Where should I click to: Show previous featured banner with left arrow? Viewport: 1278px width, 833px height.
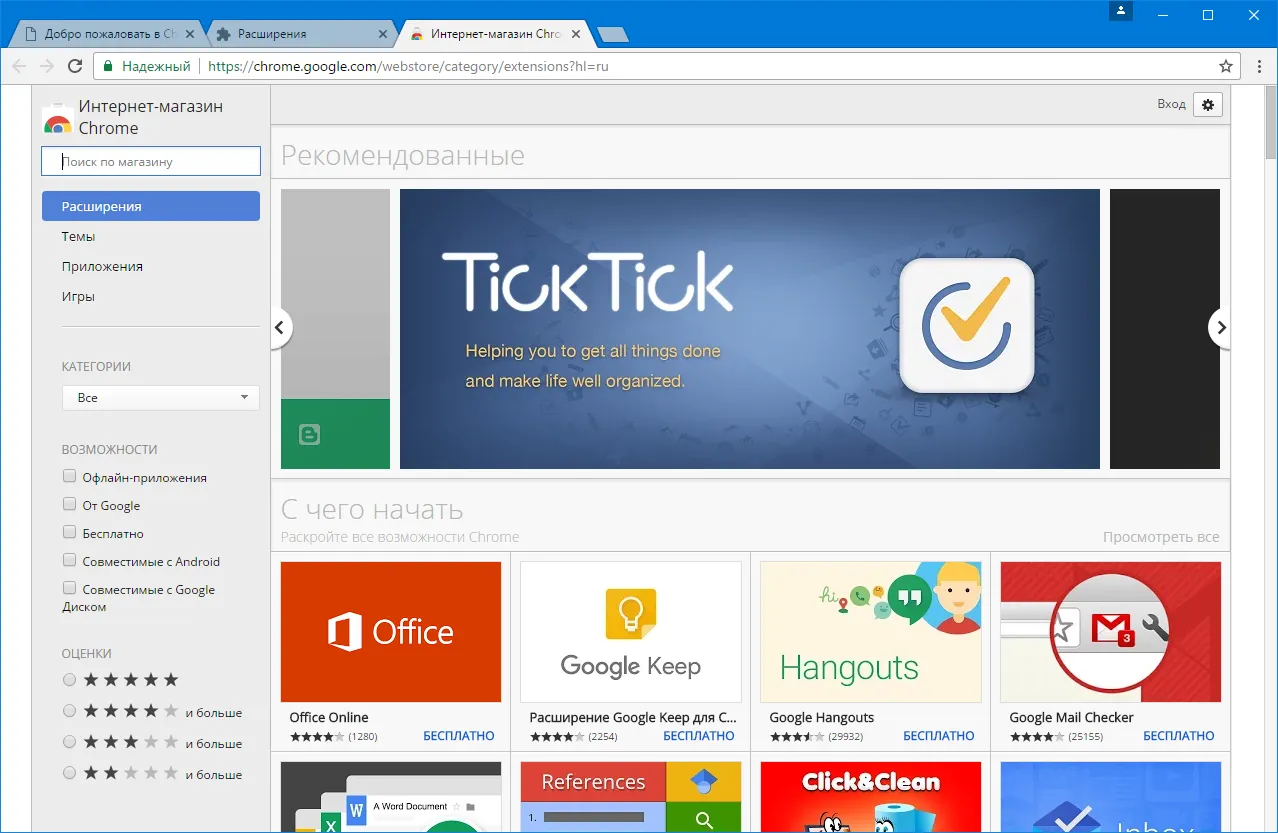coord(280,328)
